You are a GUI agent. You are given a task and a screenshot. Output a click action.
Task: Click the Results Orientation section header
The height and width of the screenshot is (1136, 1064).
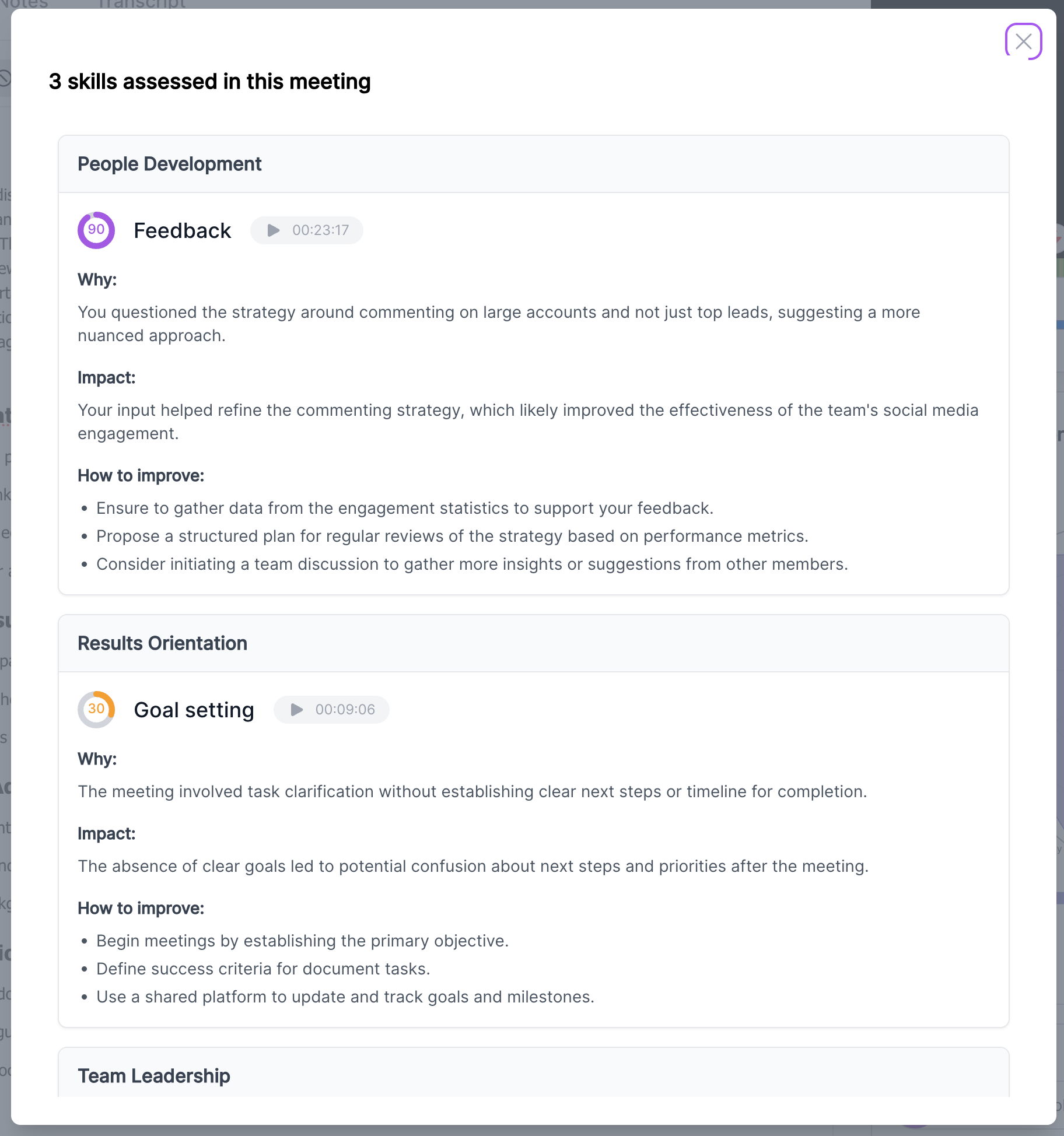(162, 643)
